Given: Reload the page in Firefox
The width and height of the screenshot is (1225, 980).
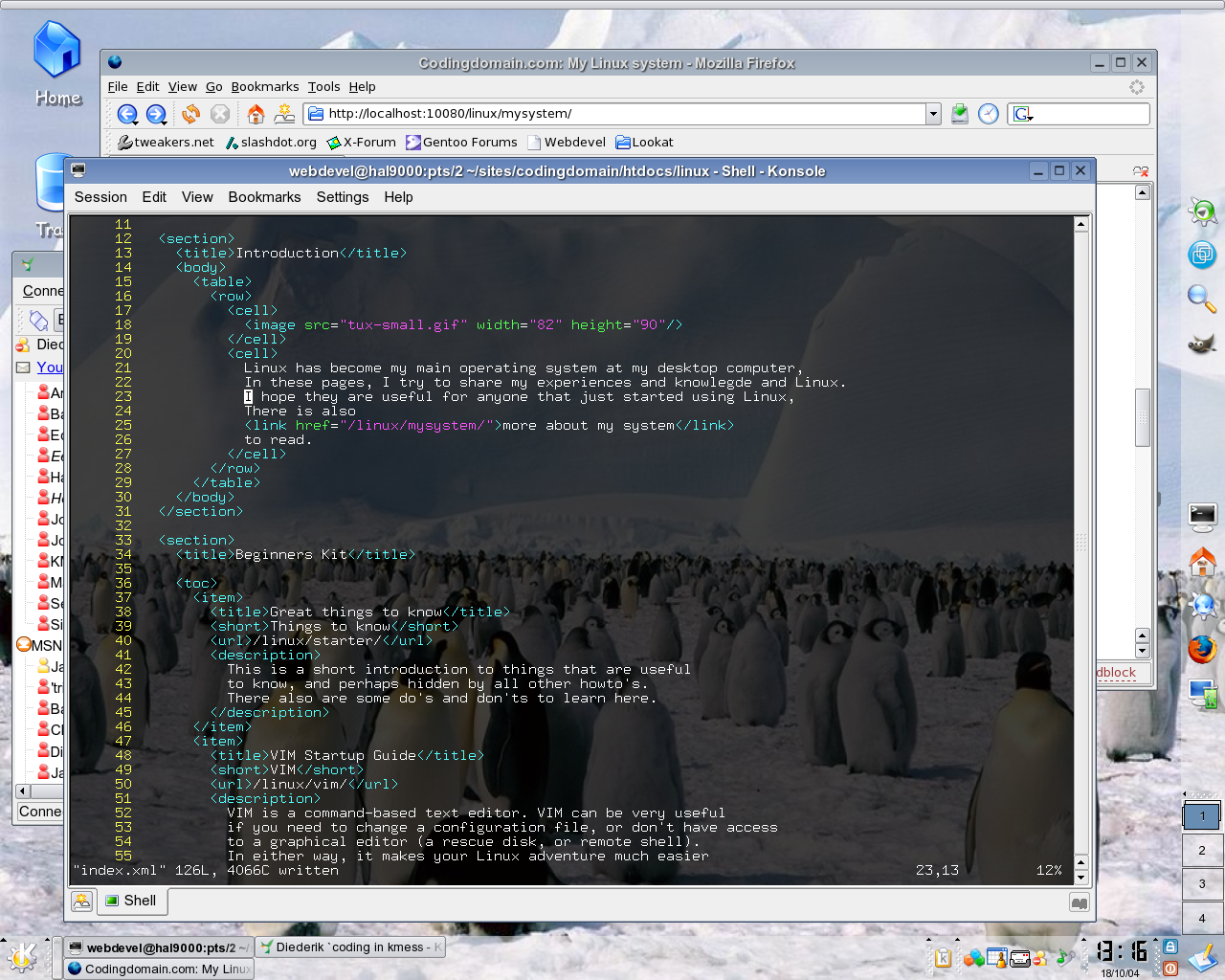Looking at the screenshot, I should point(190,114).
